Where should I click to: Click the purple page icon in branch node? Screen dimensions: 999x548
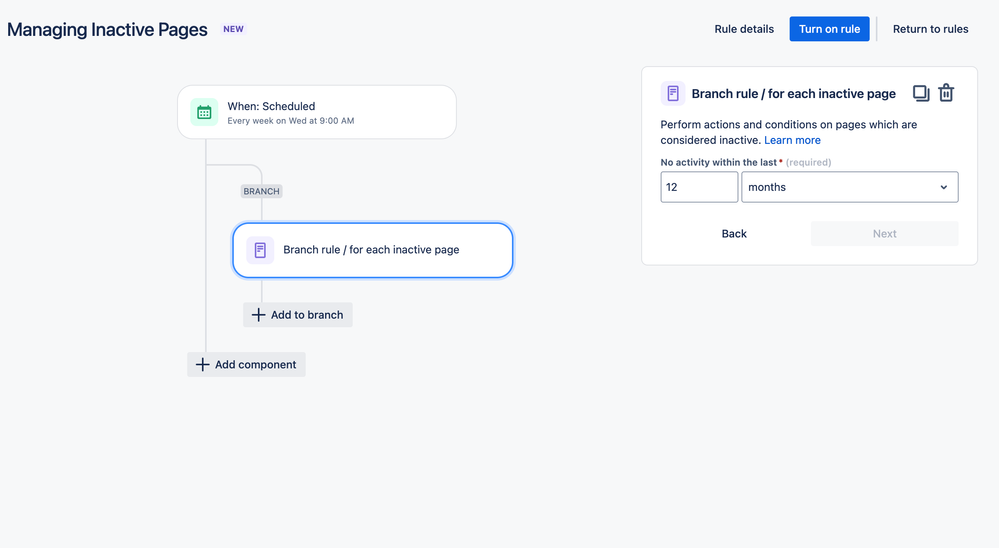pos(260,250)
